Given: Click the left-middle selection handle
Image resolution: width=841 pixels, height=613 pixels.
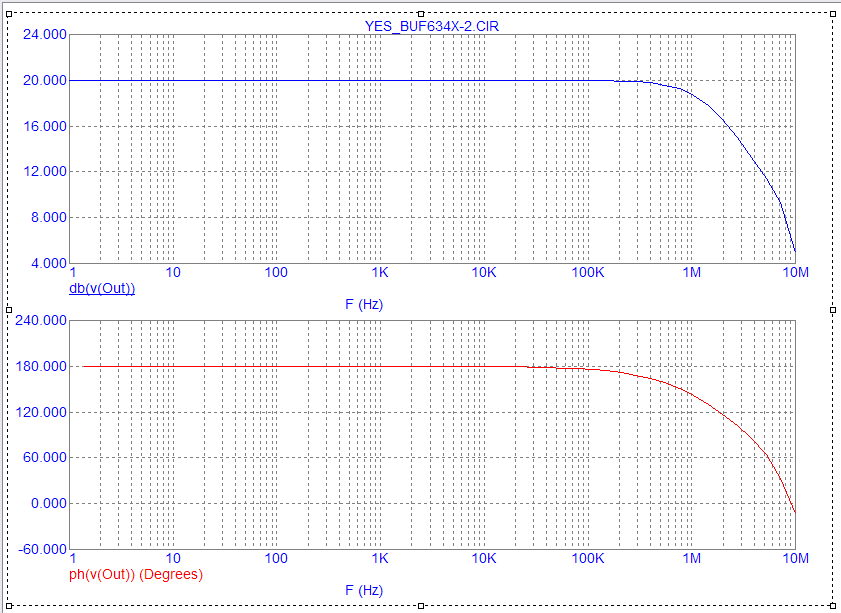Looking at the screenshot, I should coord(9,310).
